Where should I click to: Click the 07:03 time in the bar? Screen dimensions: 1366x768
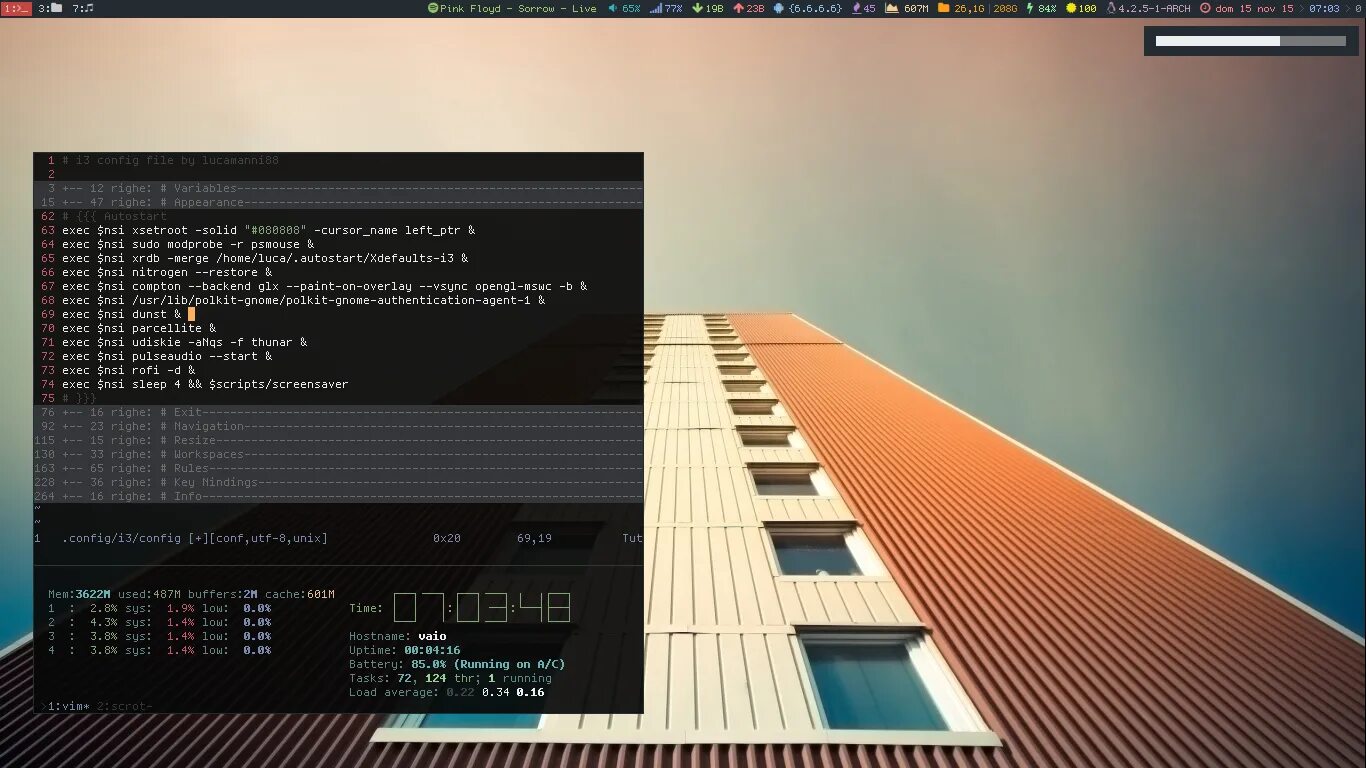pos(1324,8)
